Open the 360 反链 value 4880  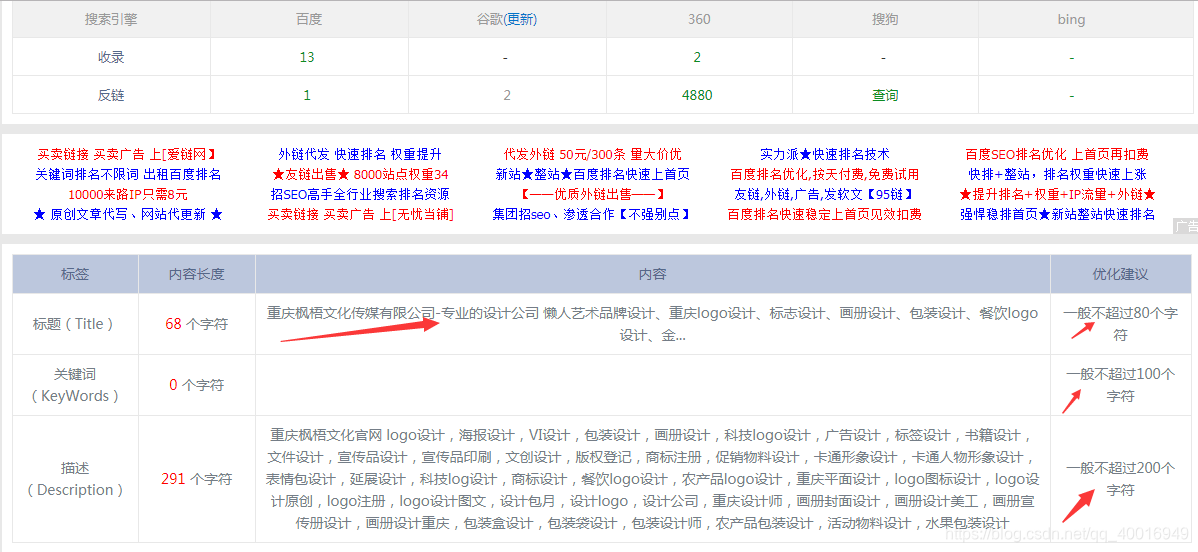point(697,96)
